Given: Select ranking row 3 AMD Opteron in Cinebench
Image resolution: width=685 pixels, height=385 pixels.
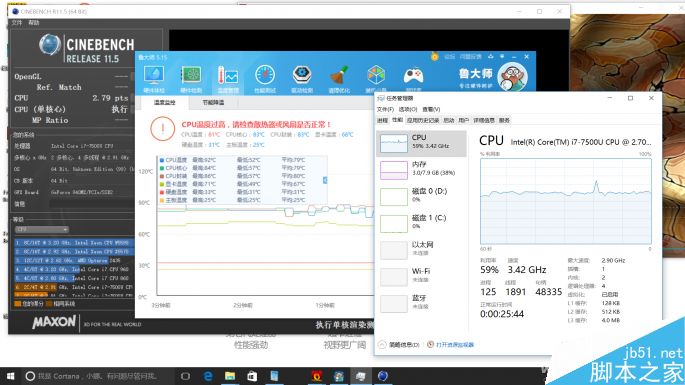Looking at the screenshot, I should pos(74,260).
